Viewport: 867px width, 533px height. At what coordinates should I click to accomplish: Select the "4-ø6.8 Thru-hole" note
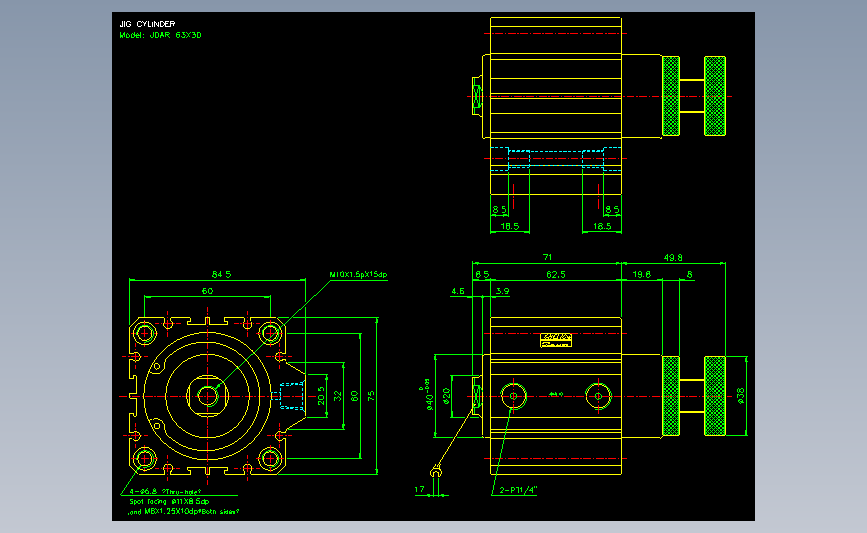165,492
